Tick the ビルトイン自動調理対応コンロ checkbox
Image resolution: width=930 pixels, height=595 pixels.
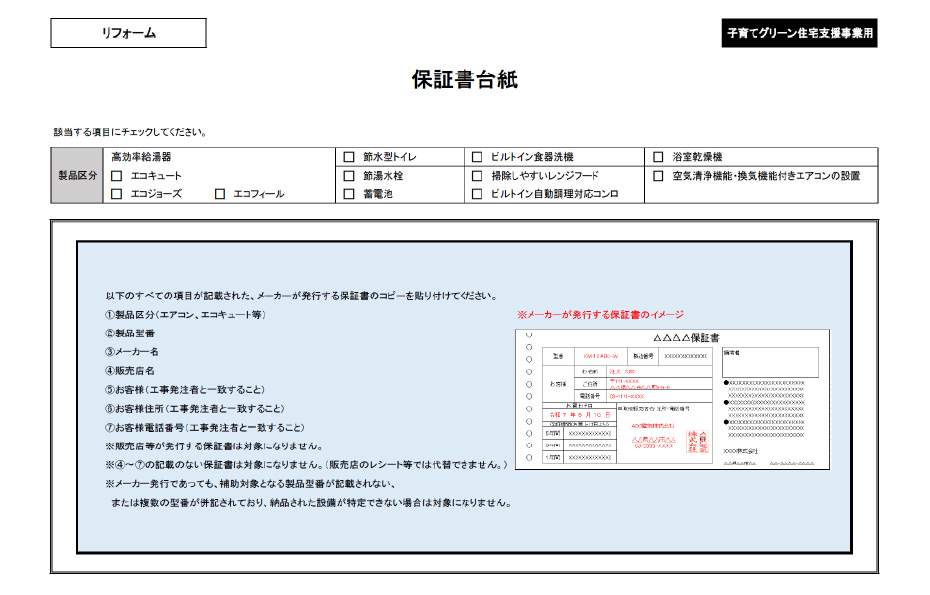(477, 194)
